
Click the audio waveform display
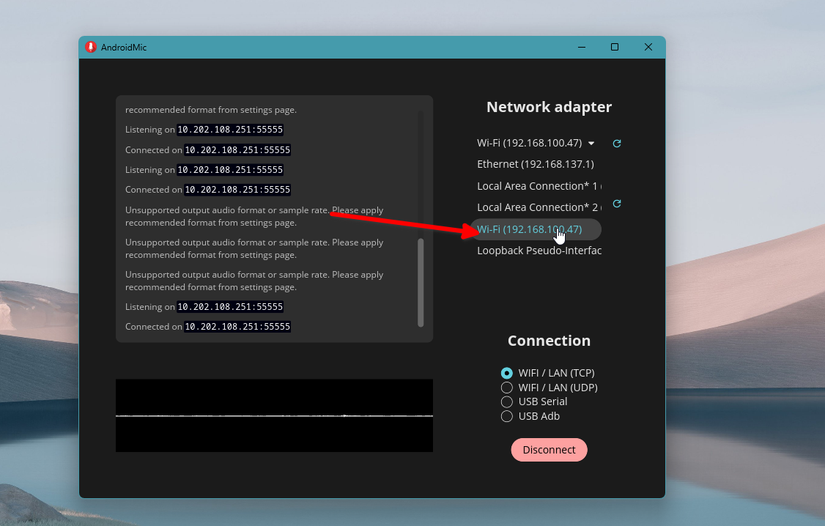[274, 415]
